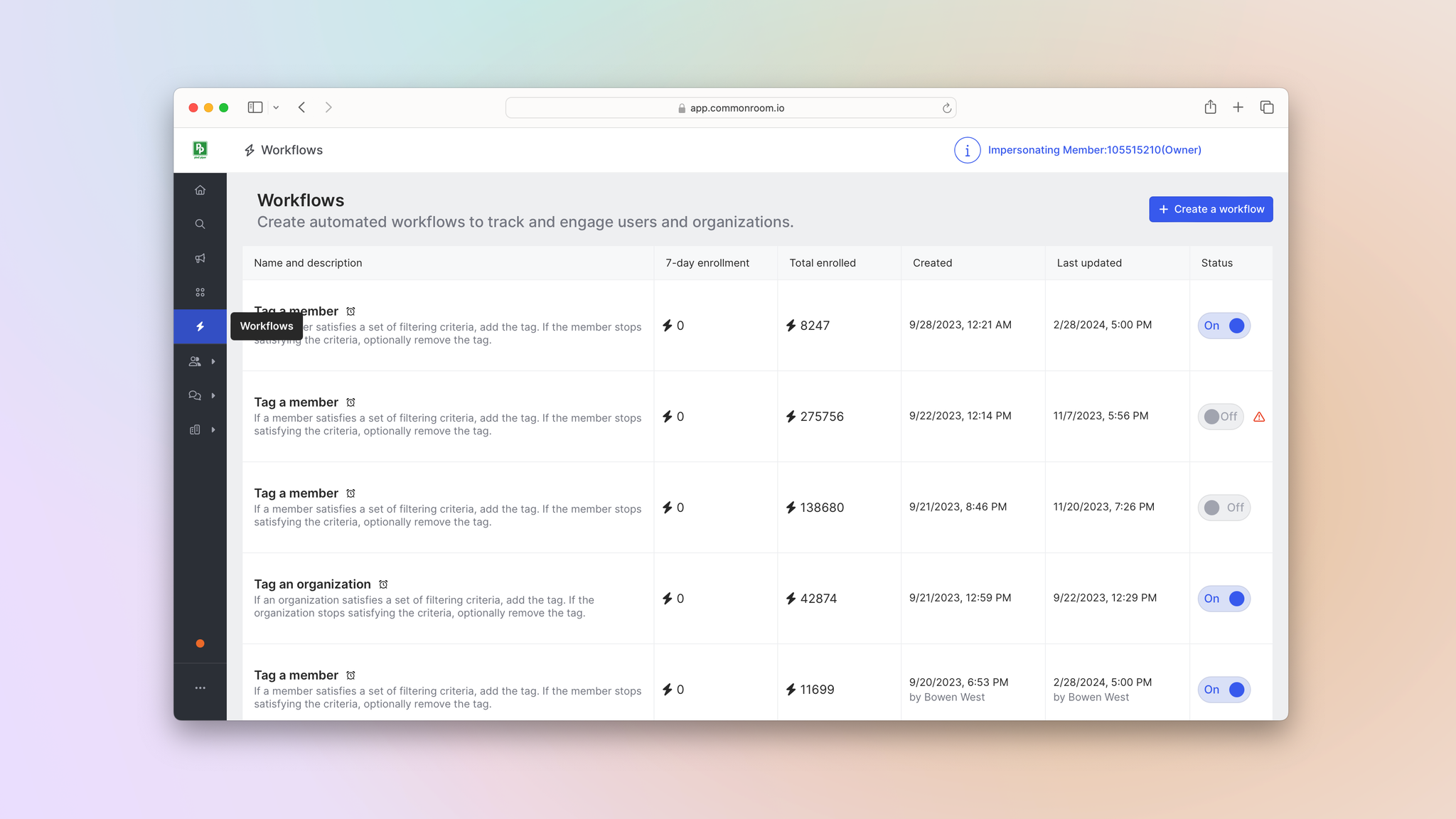
Task: Turn off the workflow with 11699 total enrolled
Action: [1224, 690]
